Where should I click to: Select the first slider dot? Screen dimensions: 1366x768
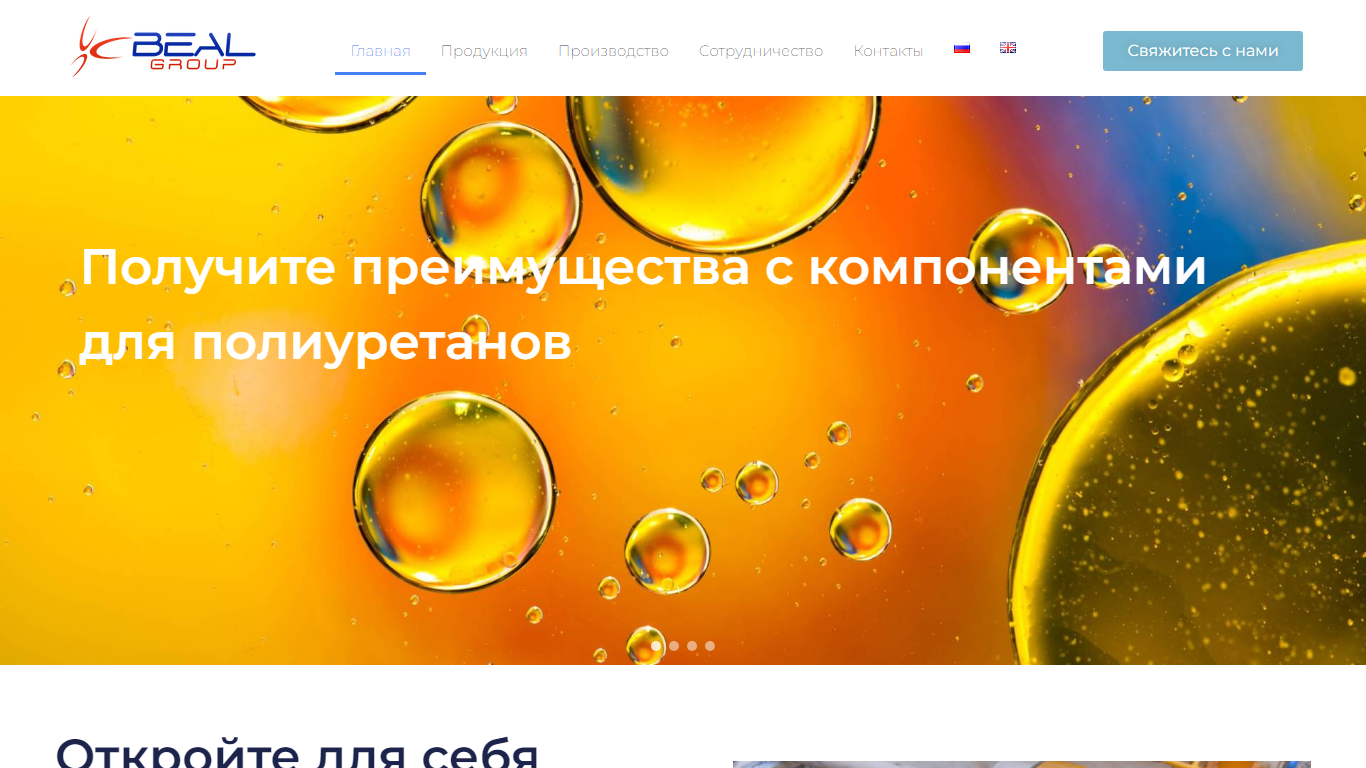(656, 646)
